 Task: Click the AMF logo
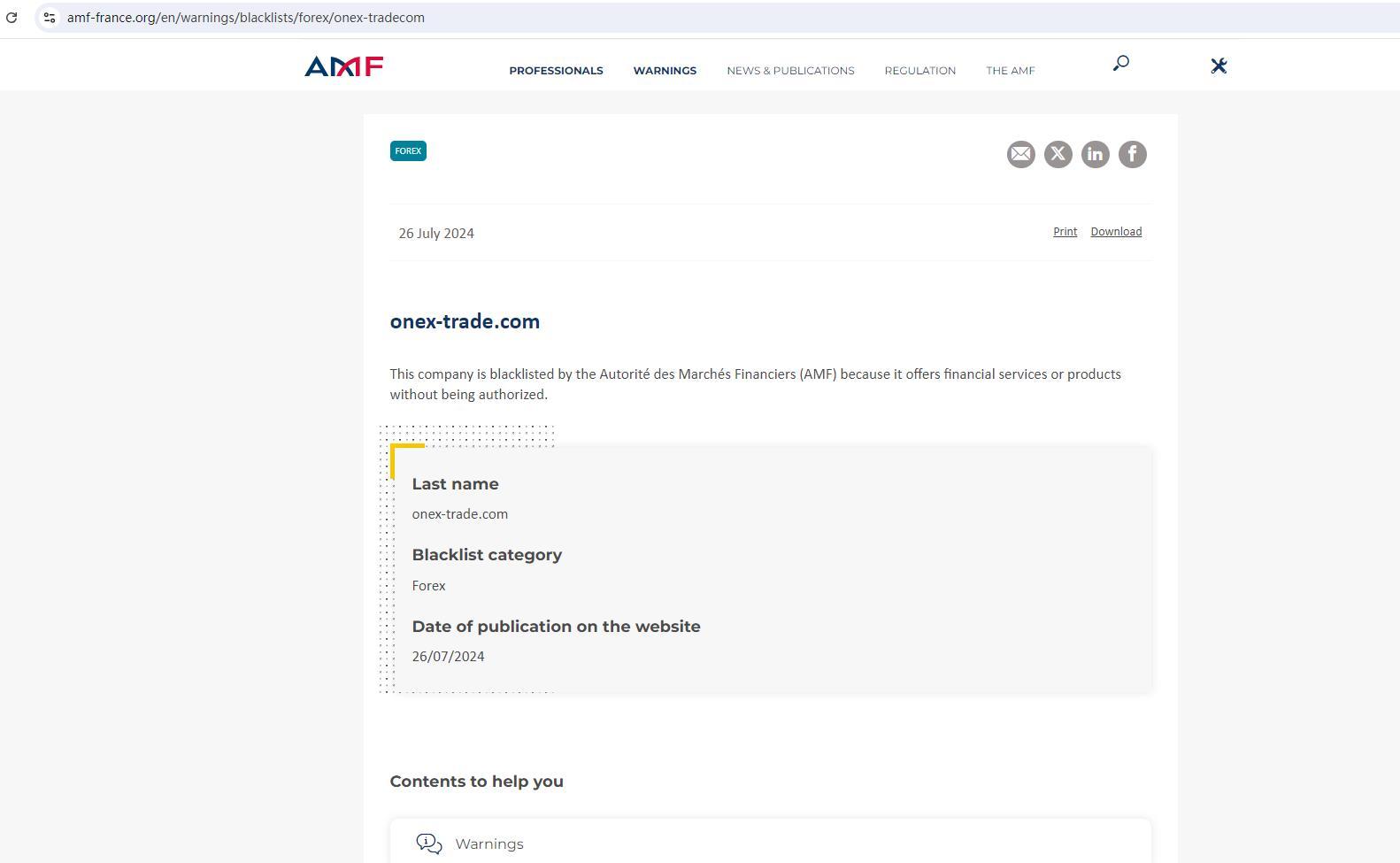click(343, 66)
